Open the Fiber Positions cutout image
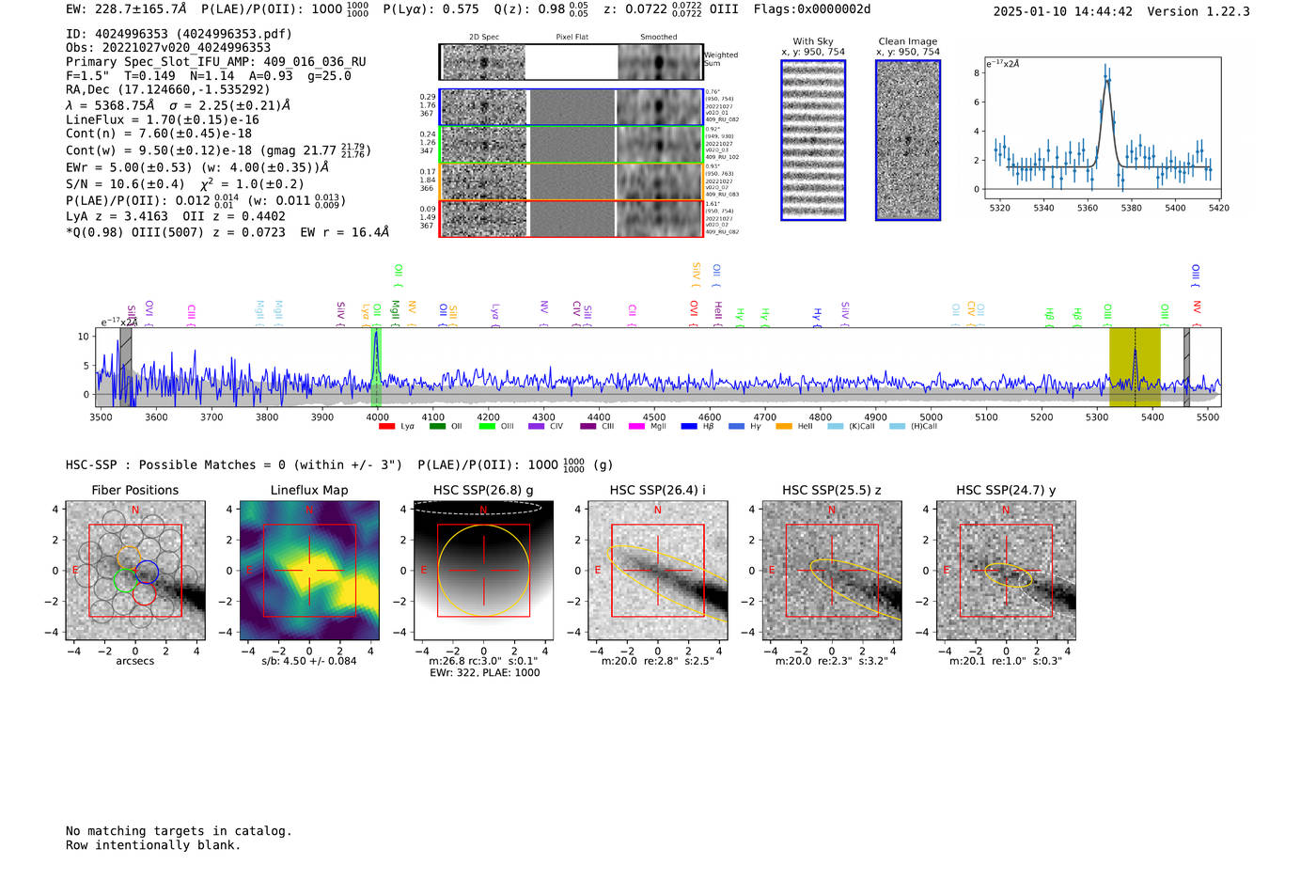 point(135,571)
